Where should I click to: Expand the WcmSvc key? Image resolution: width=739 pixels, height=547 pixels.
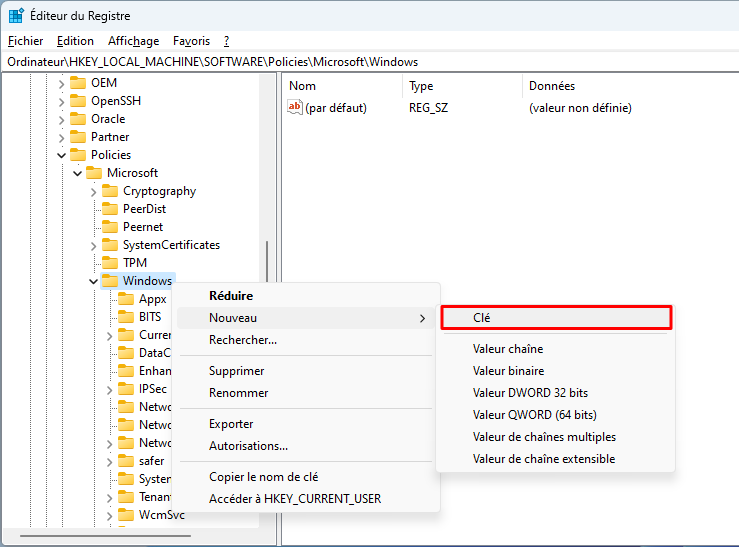109,515
